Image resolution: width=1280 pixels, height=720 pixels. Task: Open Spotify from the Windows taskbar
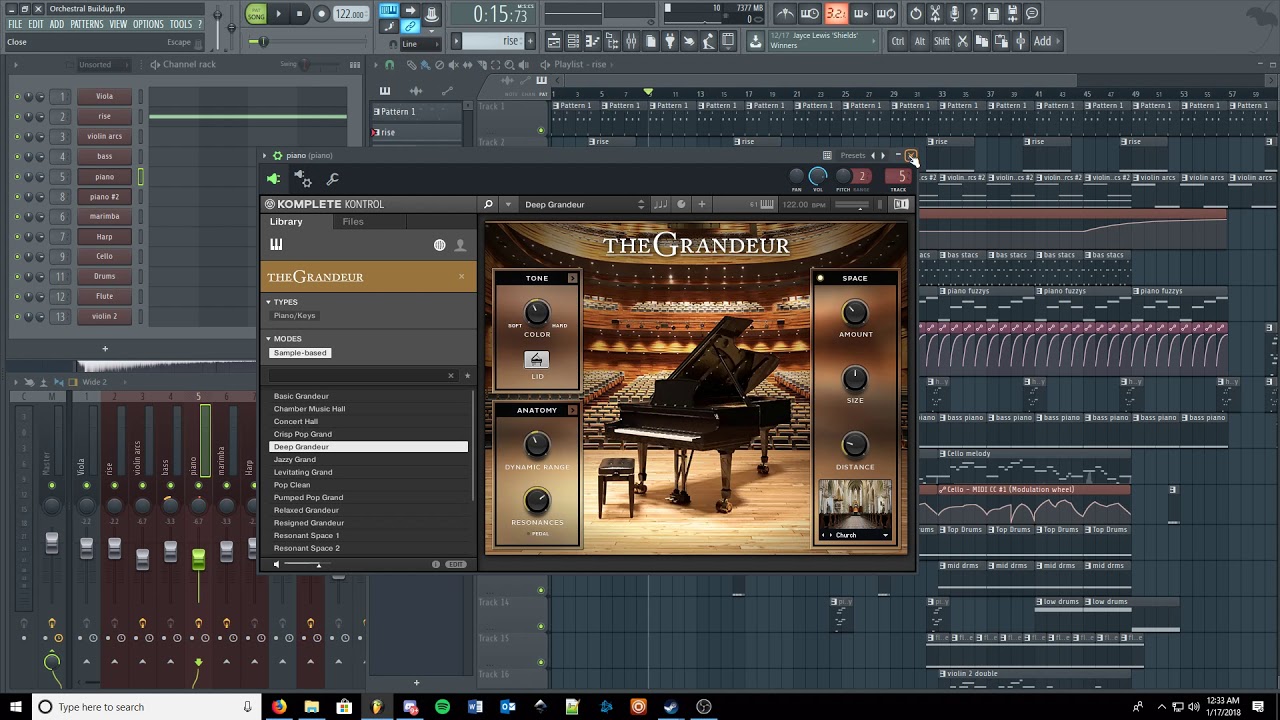442,707
